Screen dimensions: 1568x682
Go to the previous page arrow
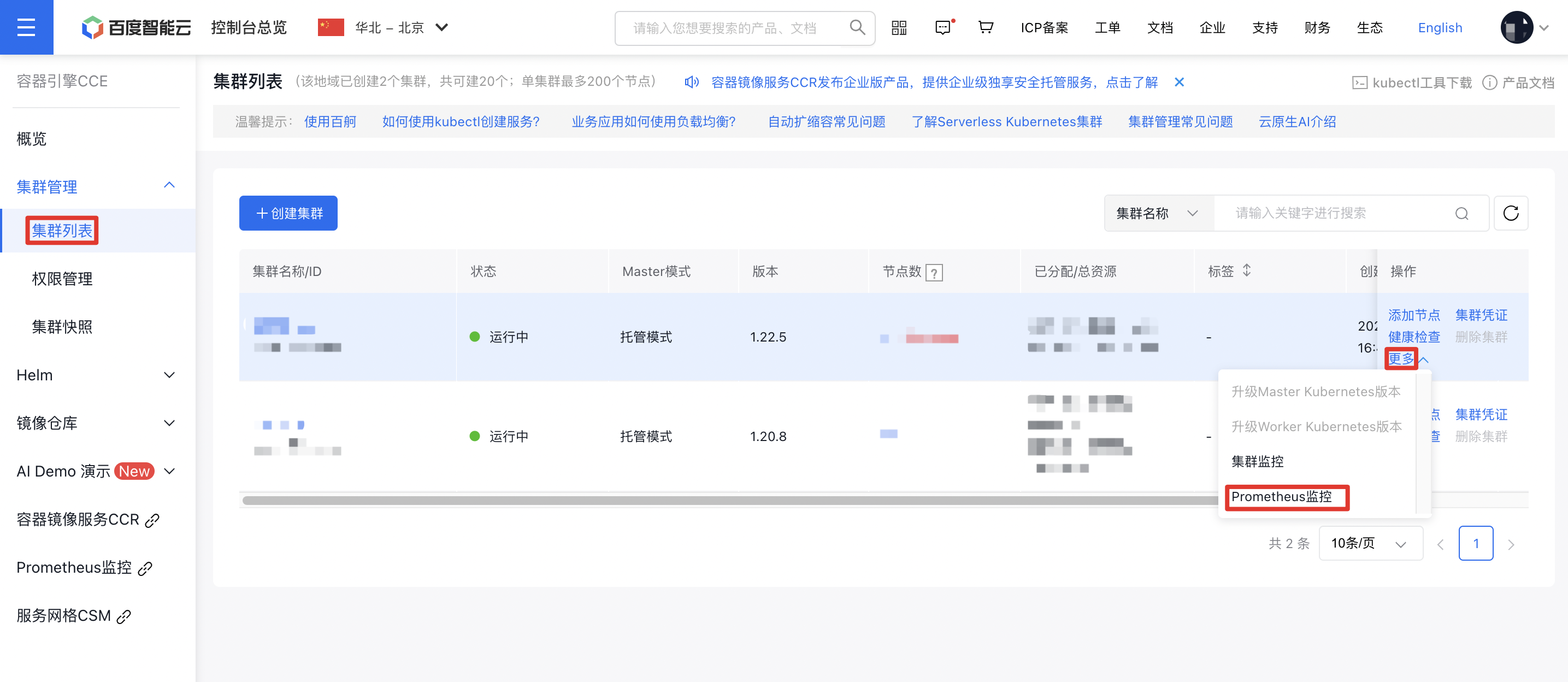click(x=1440, y=544)
